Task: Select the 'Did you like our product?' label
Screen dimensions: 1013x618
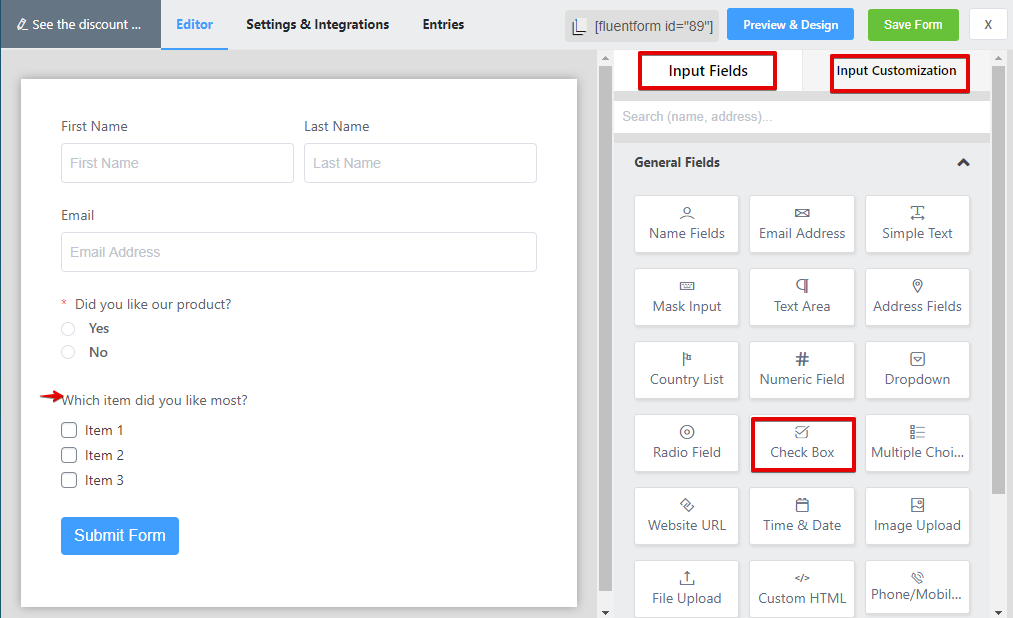Action: [152, 304]
